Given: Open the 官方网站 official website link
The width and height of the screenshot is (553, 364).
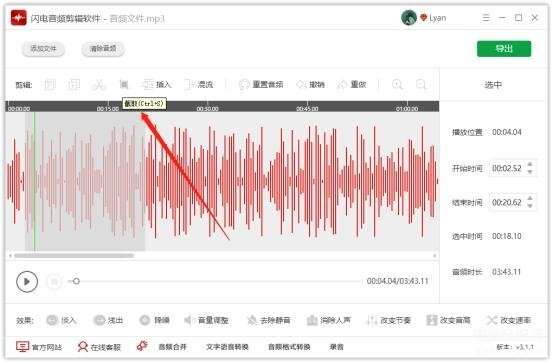Looking at the screenshot, I should click(x=39, y=347).
